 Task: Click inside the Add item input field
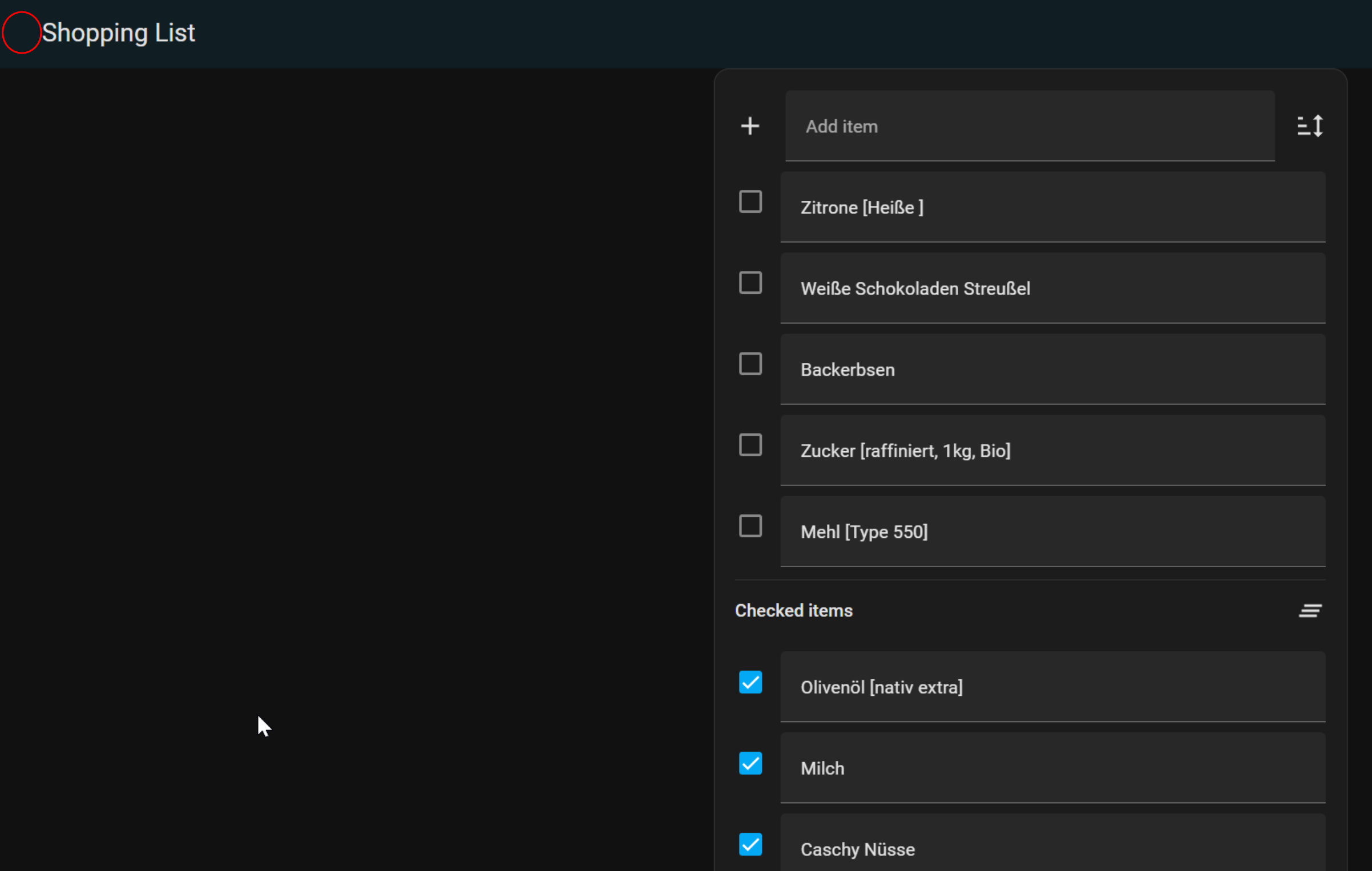tap(1027, 126)
